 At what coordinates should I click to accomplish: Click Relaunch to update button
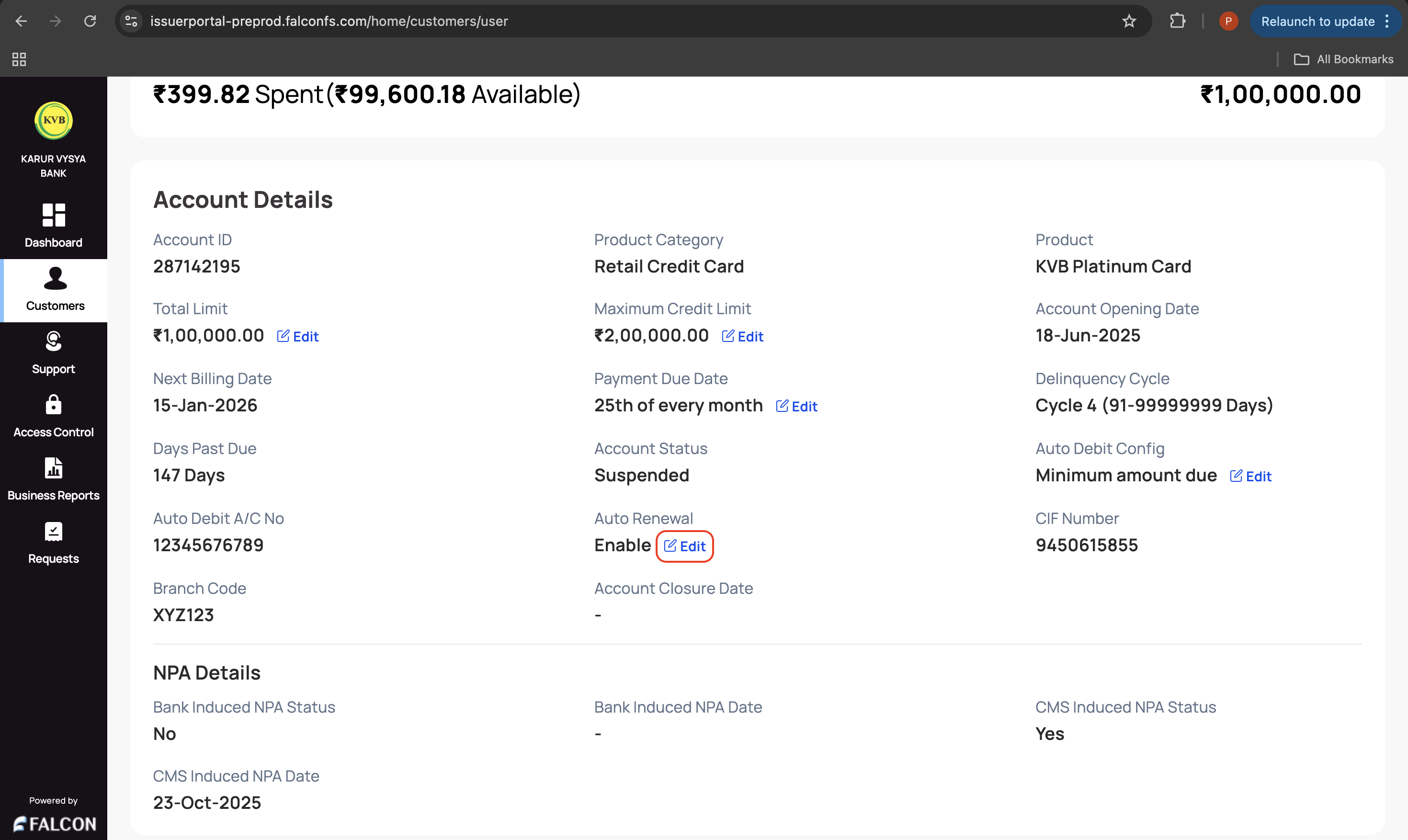(x=1317, y=22)
